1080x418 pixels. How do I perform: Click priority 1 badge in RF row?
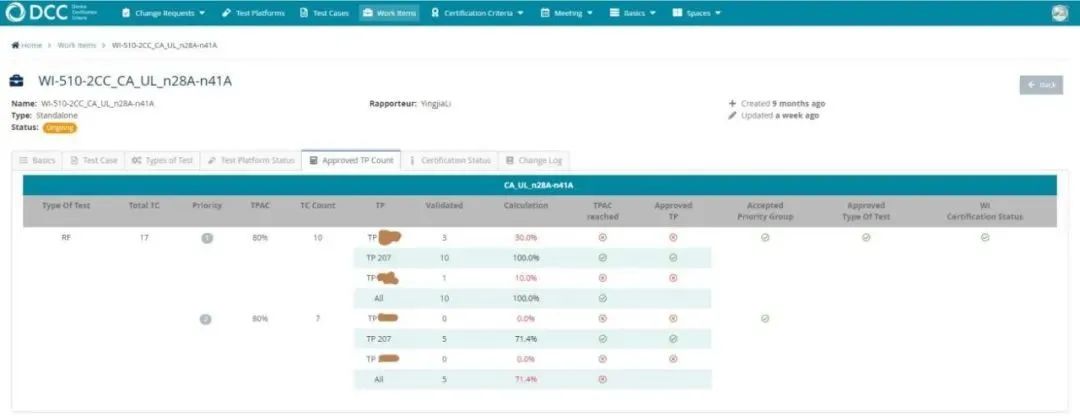[x=207, y=238]
